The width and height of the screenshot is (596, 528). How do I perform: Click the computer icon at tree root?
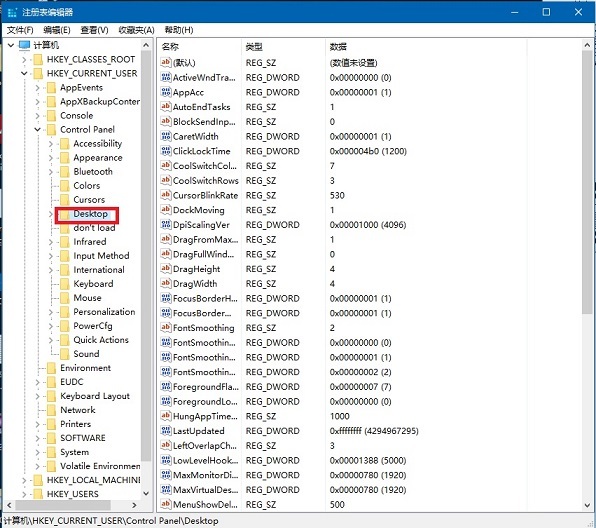[24, 45]
